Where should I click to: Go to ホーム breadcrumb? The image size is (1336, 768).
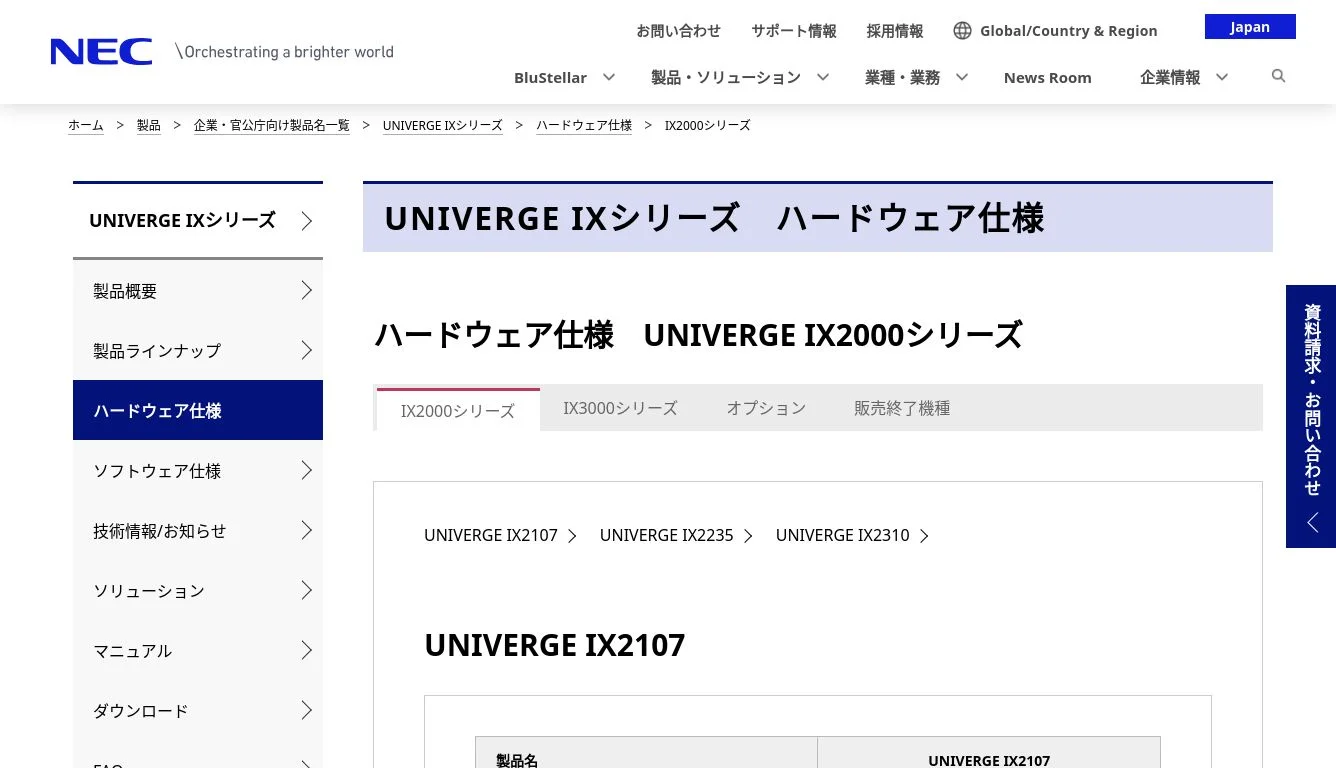pos(86,125)
